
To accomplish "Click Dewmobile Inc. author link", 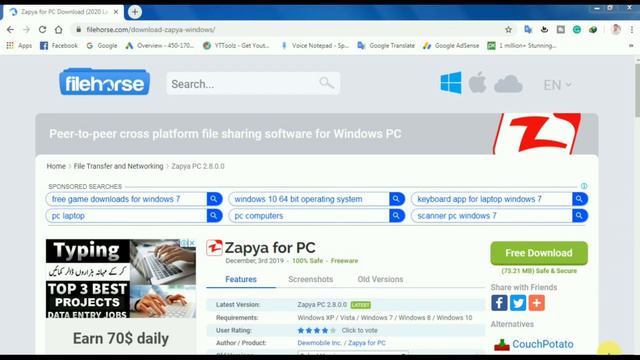I will coord(319,343).
